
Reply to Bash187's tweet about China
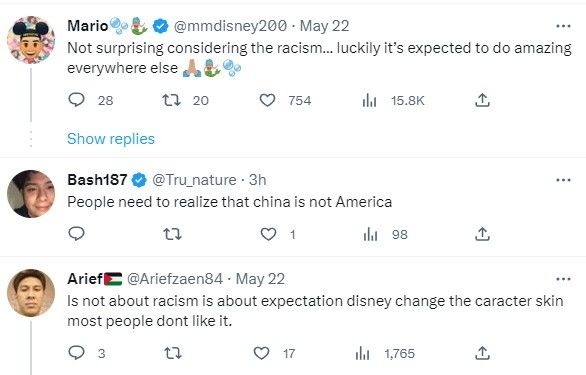pos(77,234)
